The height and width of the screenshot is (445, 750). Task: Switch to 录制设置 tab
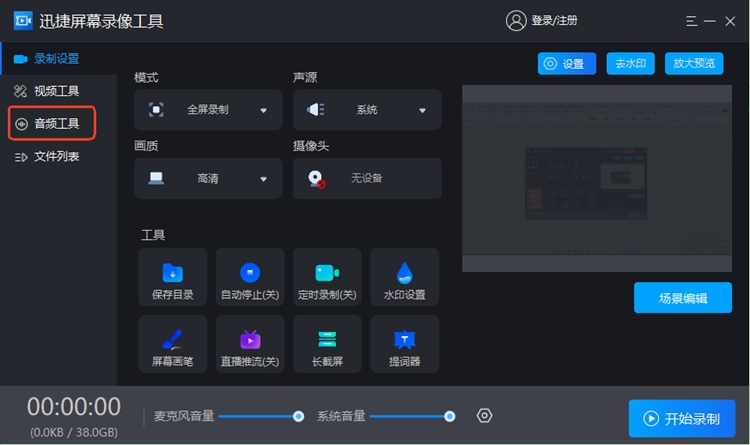point(58,59)
